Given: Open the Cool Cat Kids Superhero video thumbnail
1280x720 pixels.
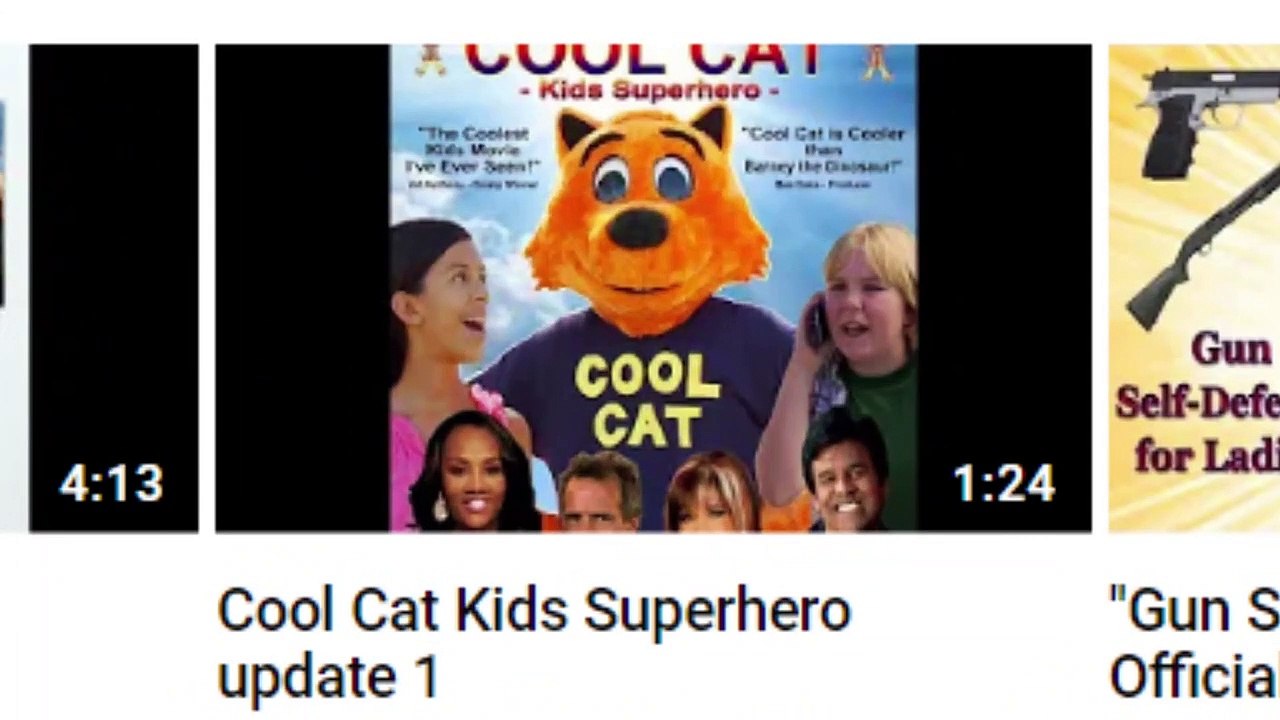Looking at the screenshot, I should pos(653,288).
